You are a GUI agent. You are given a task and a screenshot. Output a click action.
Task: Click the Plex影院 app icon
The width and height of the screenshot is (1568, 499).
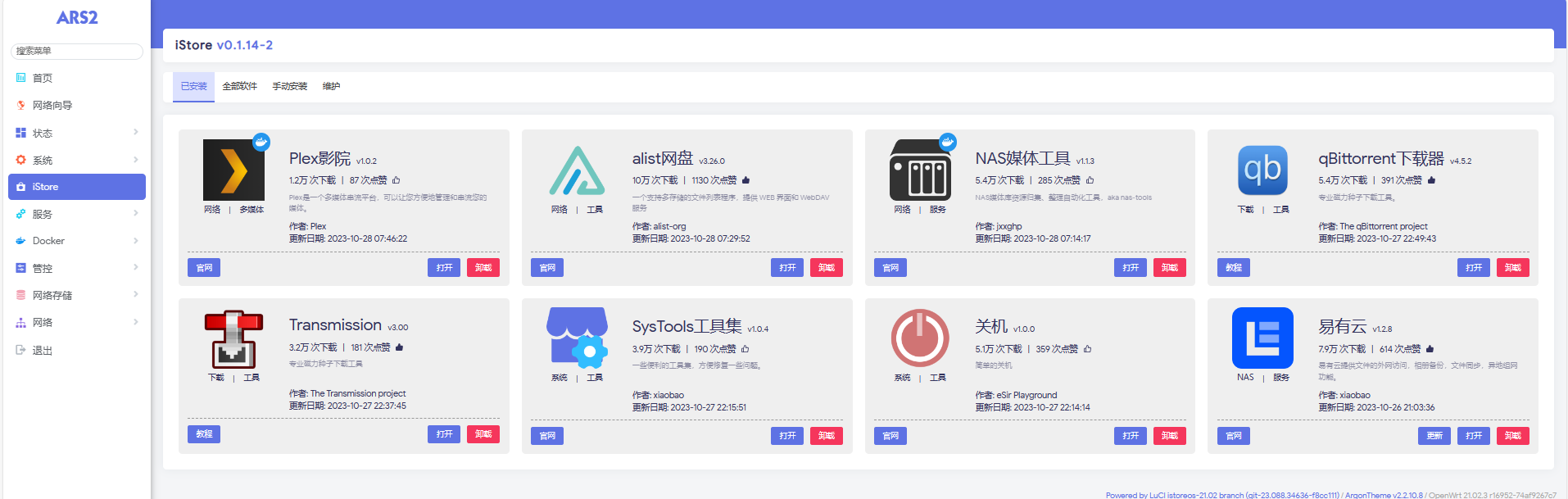coord(233,170)
